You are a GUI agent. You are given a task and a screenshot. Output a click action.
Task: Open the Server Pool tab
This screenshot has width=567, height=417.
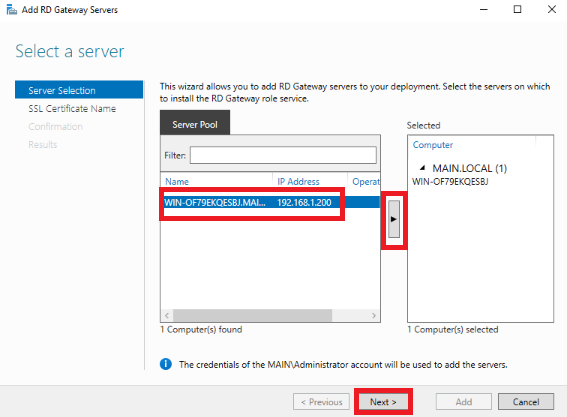point(195,124)
